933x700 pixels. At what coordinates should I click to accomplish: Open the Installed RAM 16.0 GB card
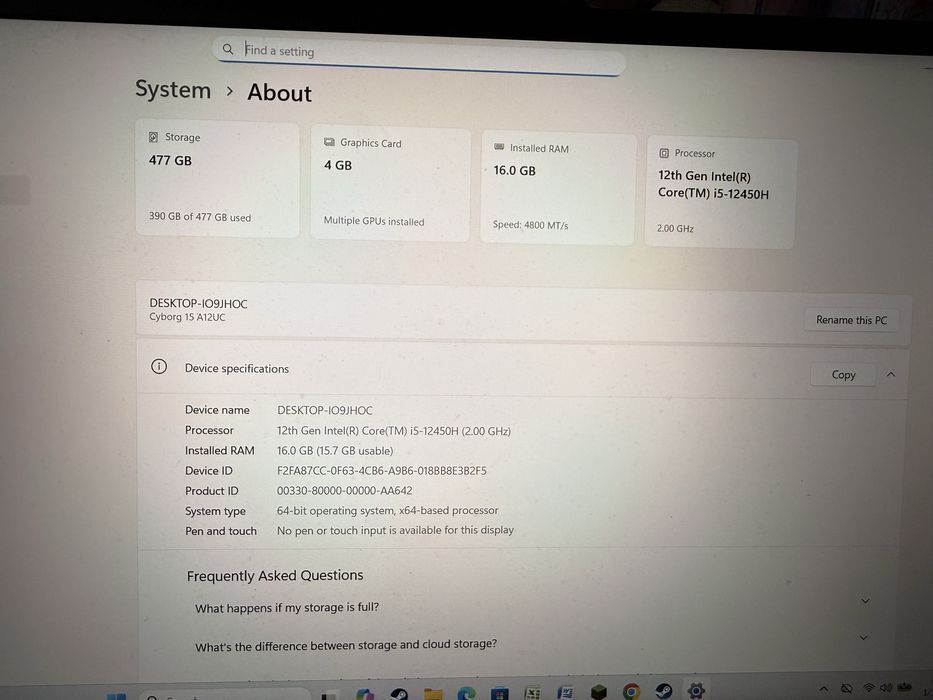[x=558, y=189]
